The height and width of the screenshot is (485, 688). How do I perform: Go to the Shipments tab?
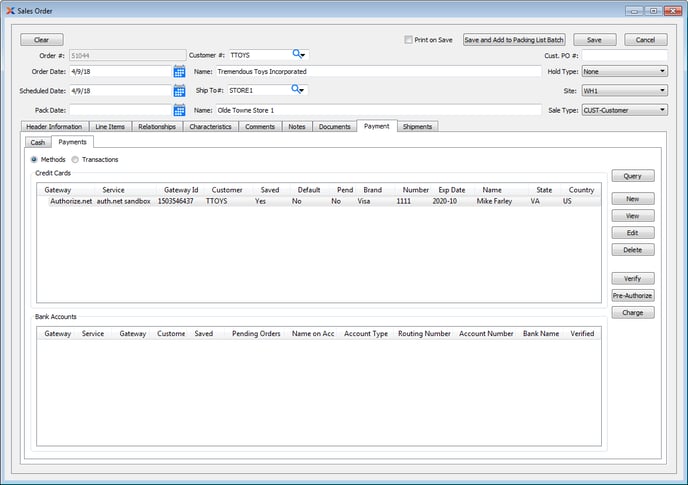coord(417,127)
